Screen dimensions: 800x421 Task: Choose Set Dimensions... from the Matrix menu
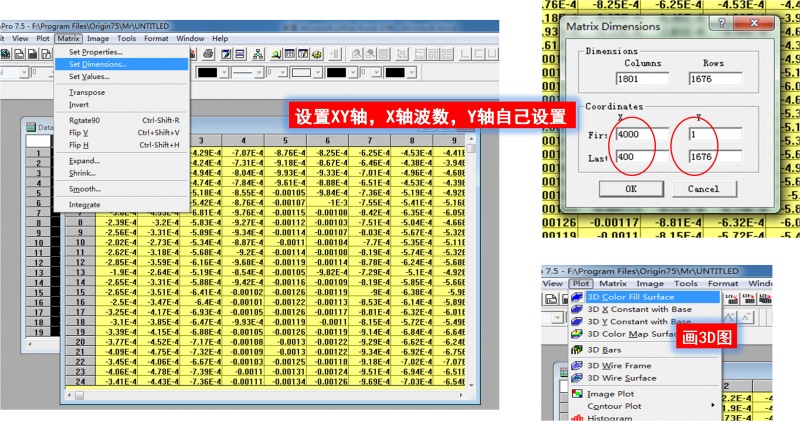(121, 64)
